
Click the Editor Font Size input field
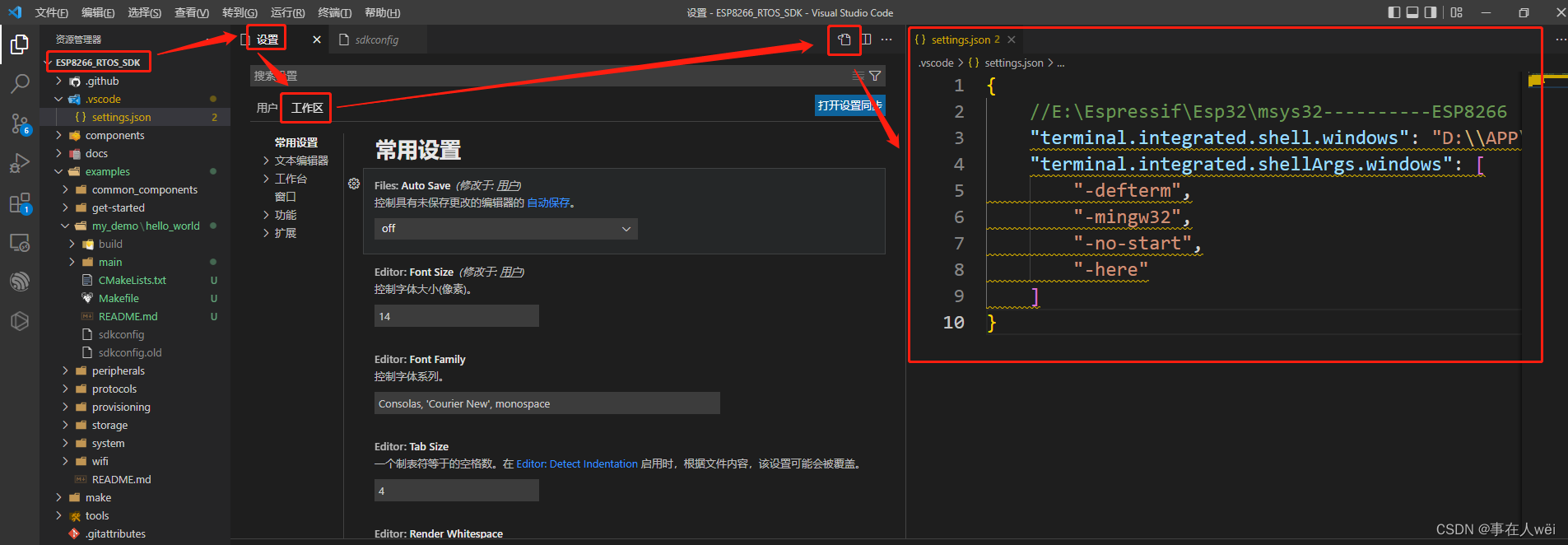pyautogui.click(x=457, y=316)
